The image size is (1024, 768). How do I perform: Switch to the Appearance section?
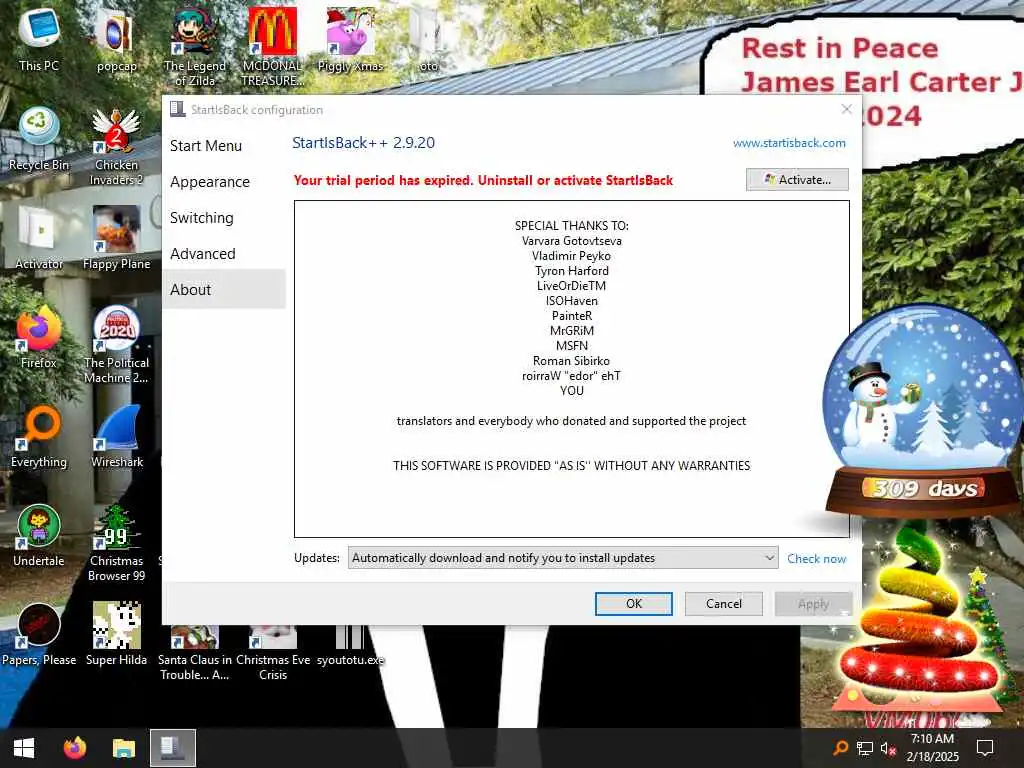tap(210, 182)
